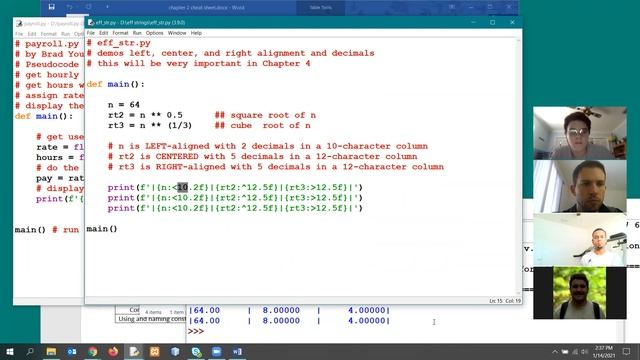This screenshot has width=640, height=360.
Task: Open the Edit menu in eff_str.py window
Action: (x=104, y=33)
